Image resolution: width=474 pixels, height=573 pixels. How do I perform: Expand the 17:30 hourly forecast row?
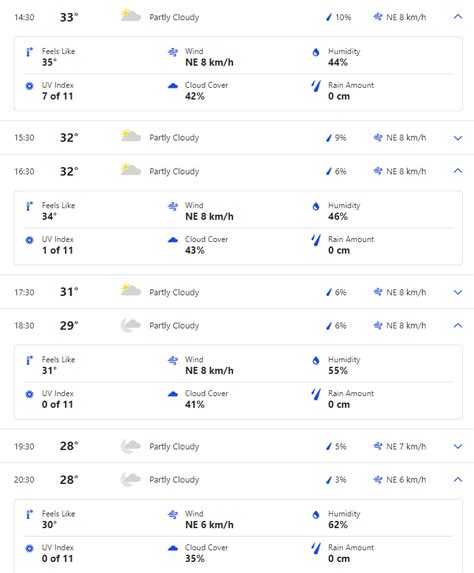(x=458, y=292)
